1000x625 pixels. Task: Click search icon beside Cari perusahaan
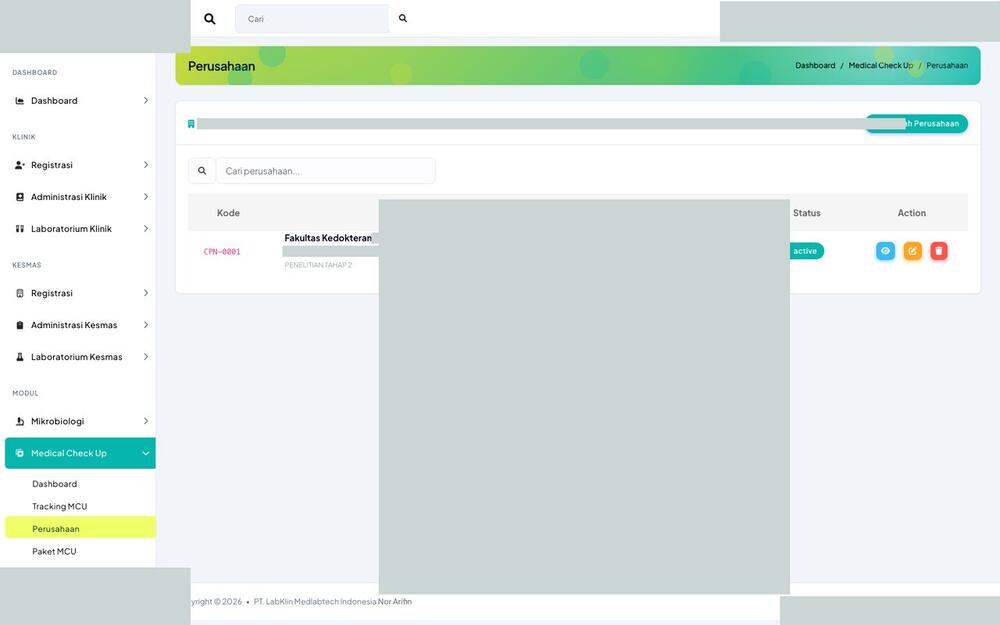tap(202, 171)
